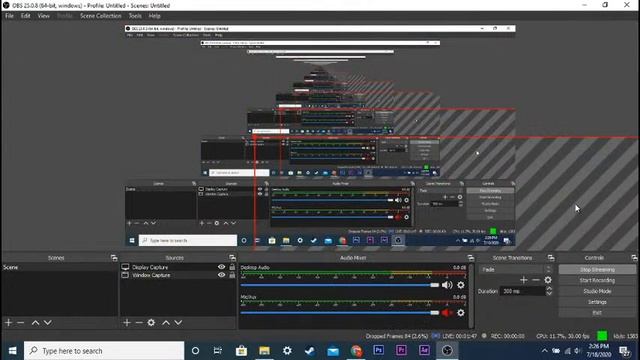Pop out the Scenes dock panel
Viewport: 640px width, 360px height.
tap(114, 258)
